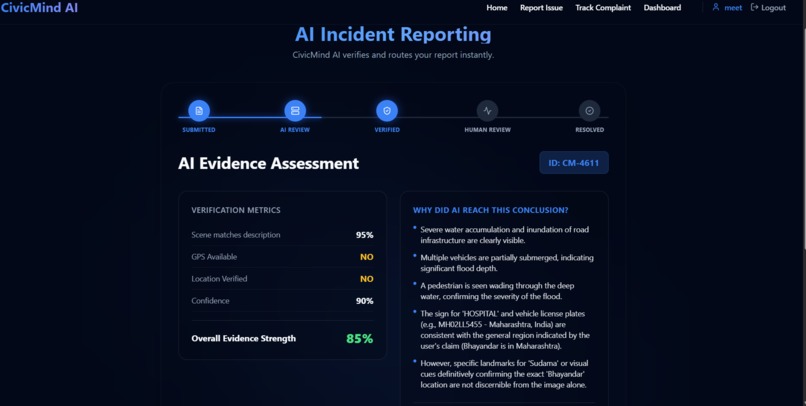Click the VERIFICATION METRICS heading
Viewport: 806px width, 406px height.
[236, 210]
